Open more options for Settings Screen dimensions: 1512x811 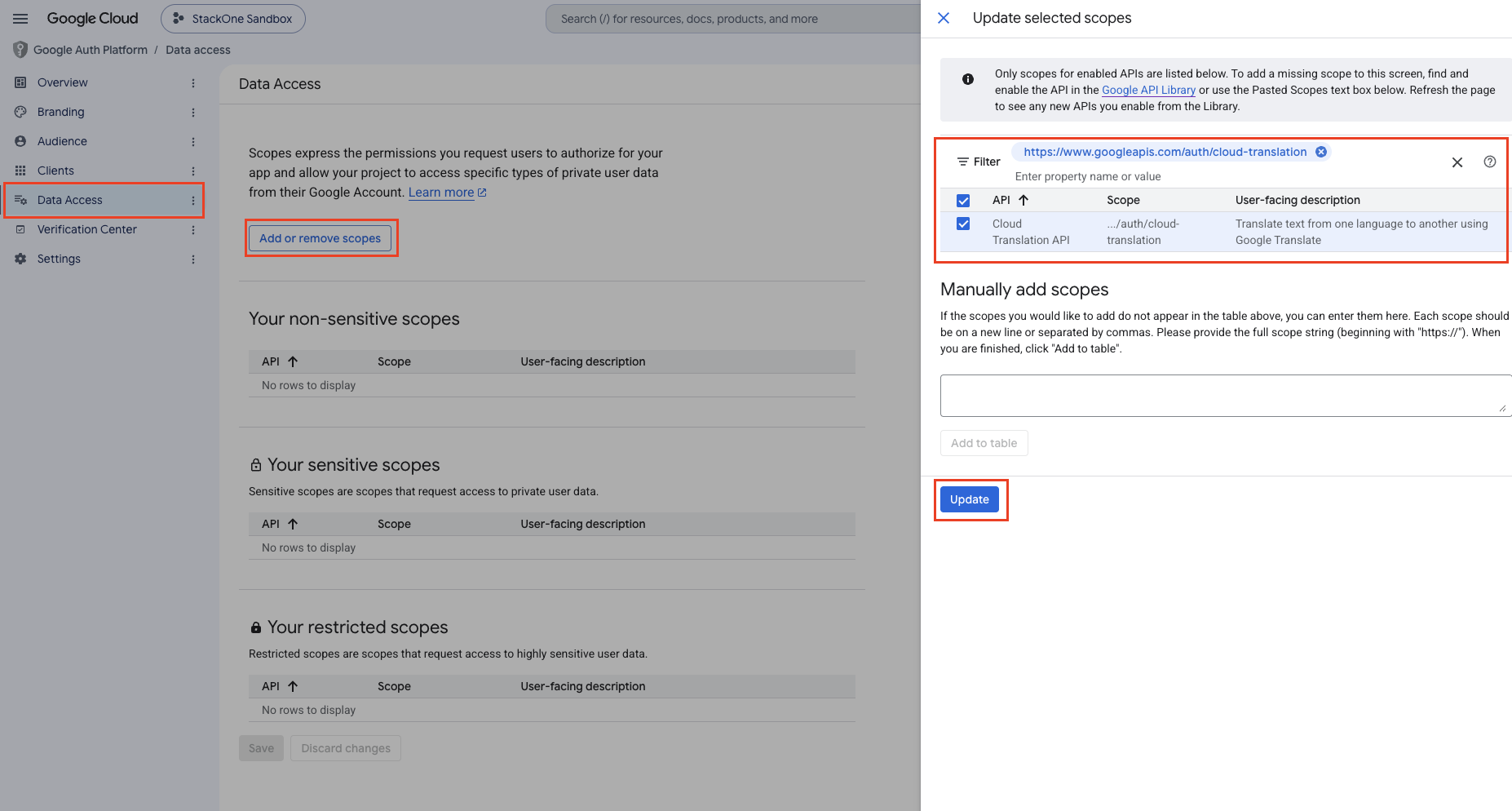(x=193, y=259)
